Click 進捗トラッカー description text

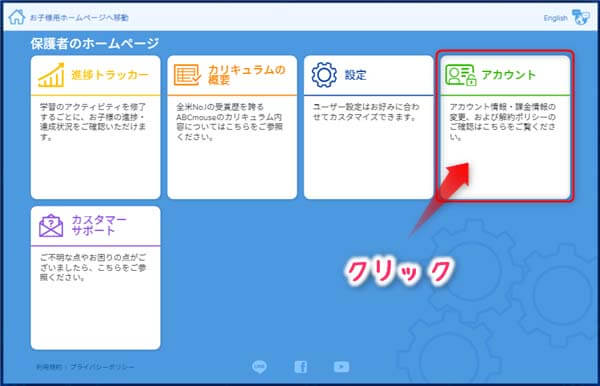pyautogui.click(x=93, y=122)
